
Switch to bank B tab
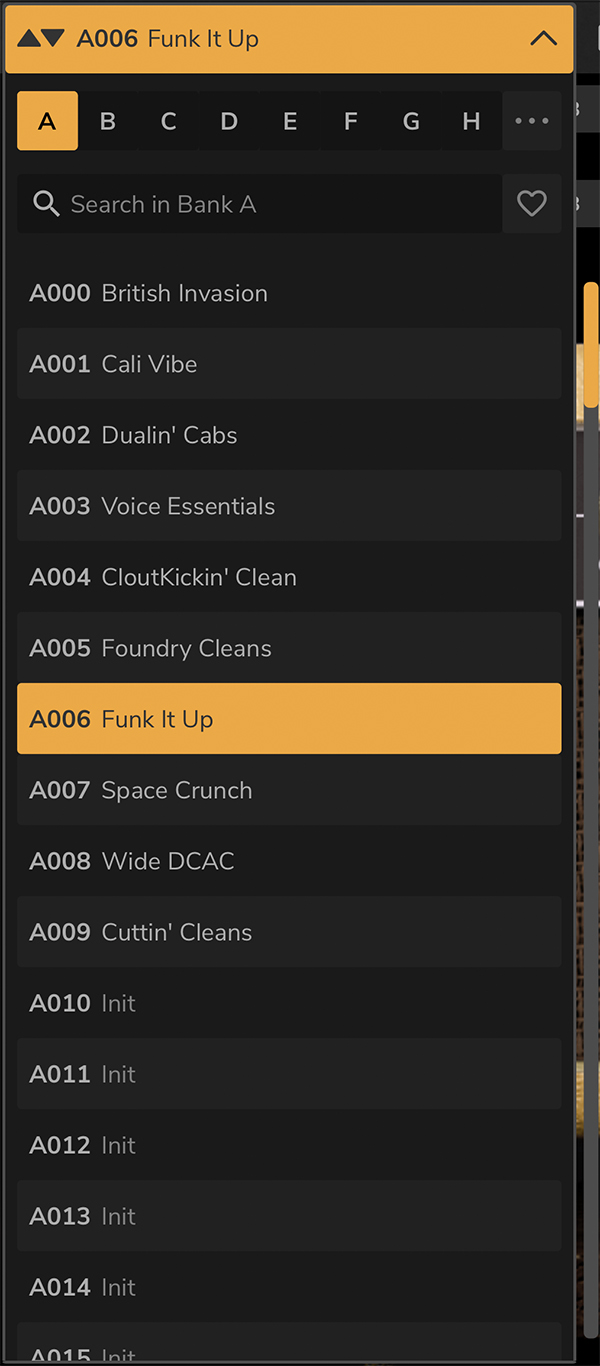point(108,121)
